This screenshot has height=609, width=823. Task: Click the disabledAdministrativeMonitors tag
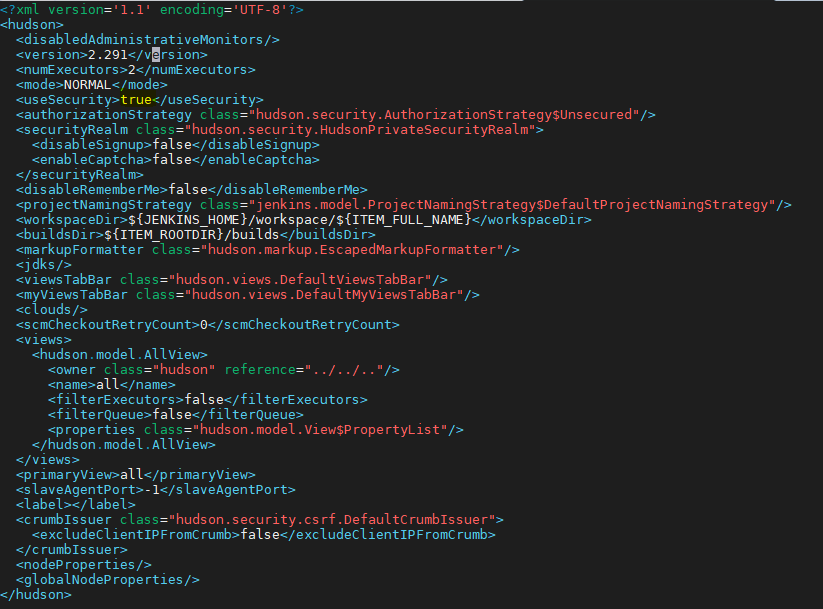point(147,39)
